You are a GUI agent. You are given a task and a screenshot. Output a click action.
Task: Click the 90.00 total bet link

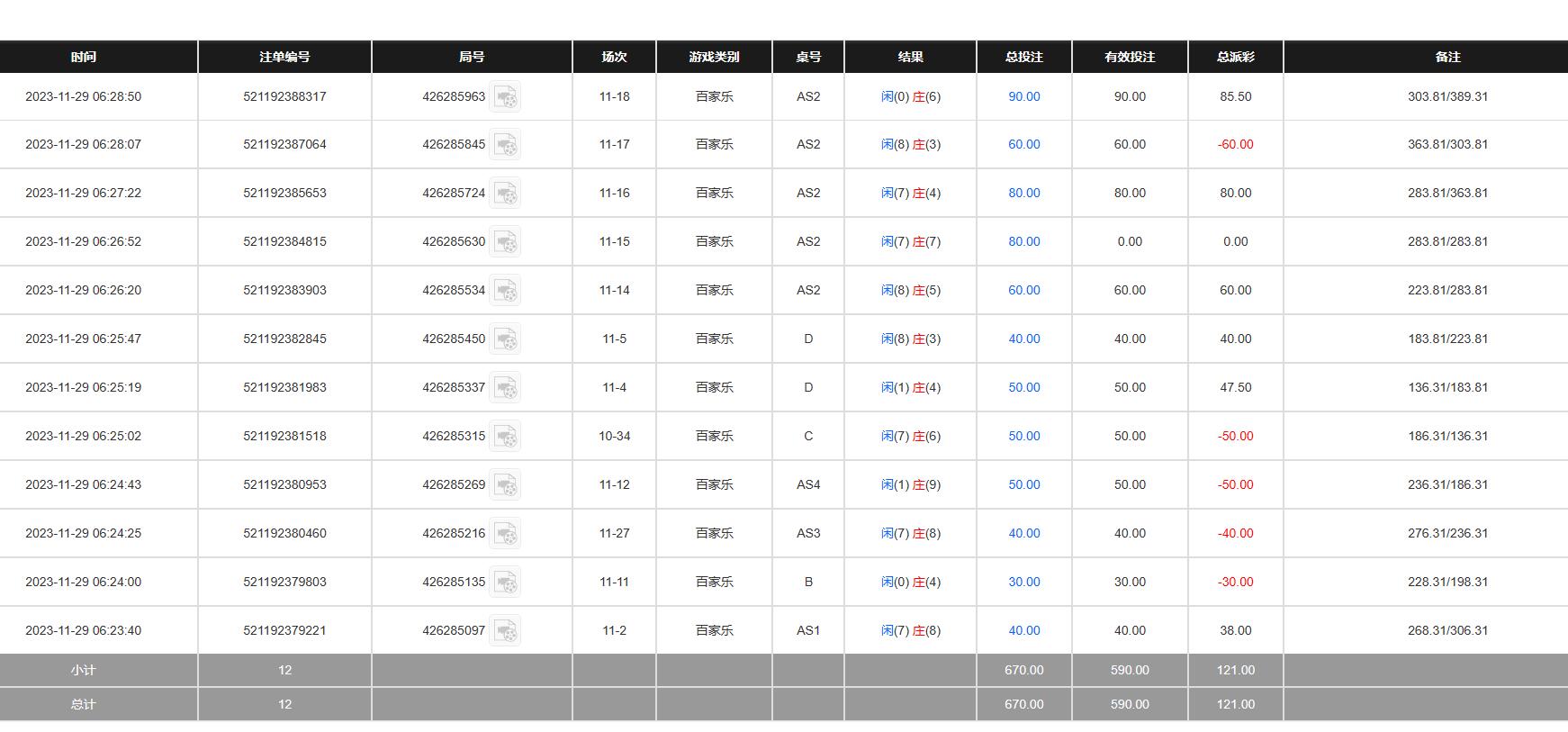click(1023, 96)
